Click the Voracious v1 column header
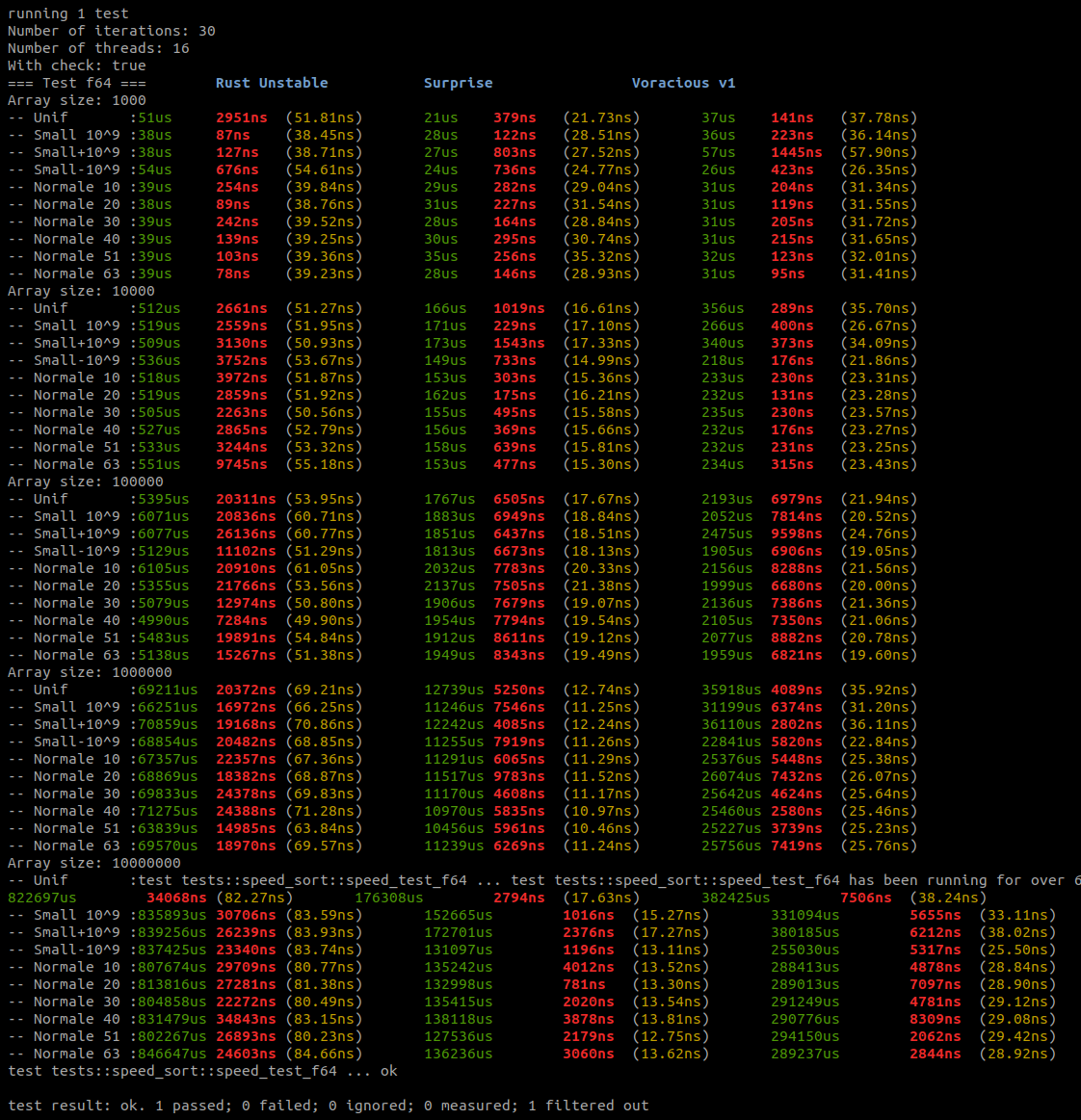Viewport: 1081px width, 1120px height. (683, 83)
